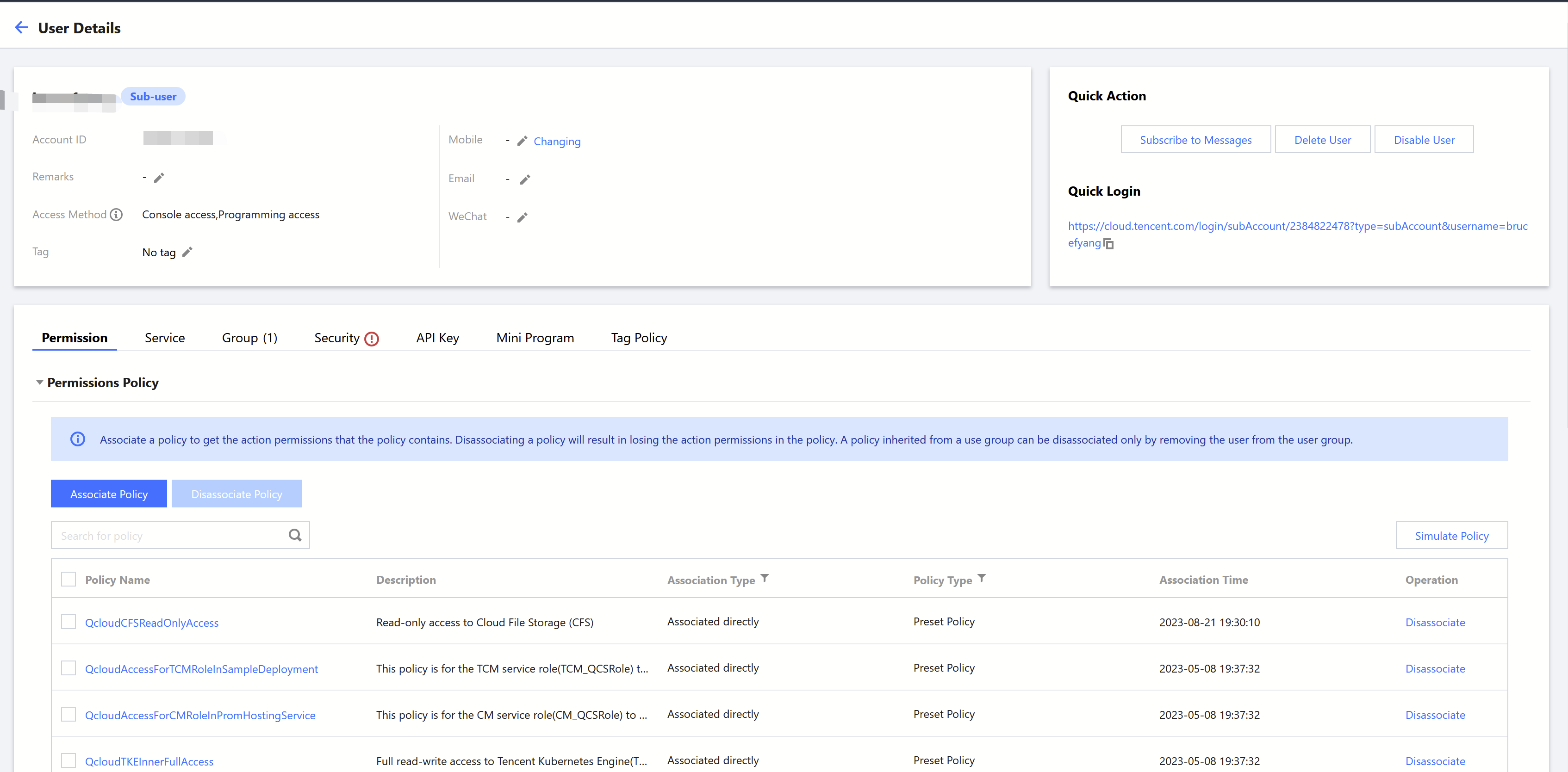Click the search magnifier in policy search

tap(295, 535)
